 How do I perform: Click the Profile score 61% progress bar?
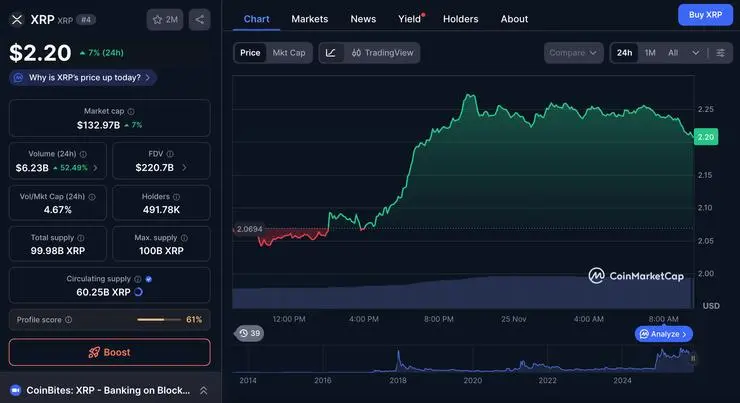click(x=159, y=319)
